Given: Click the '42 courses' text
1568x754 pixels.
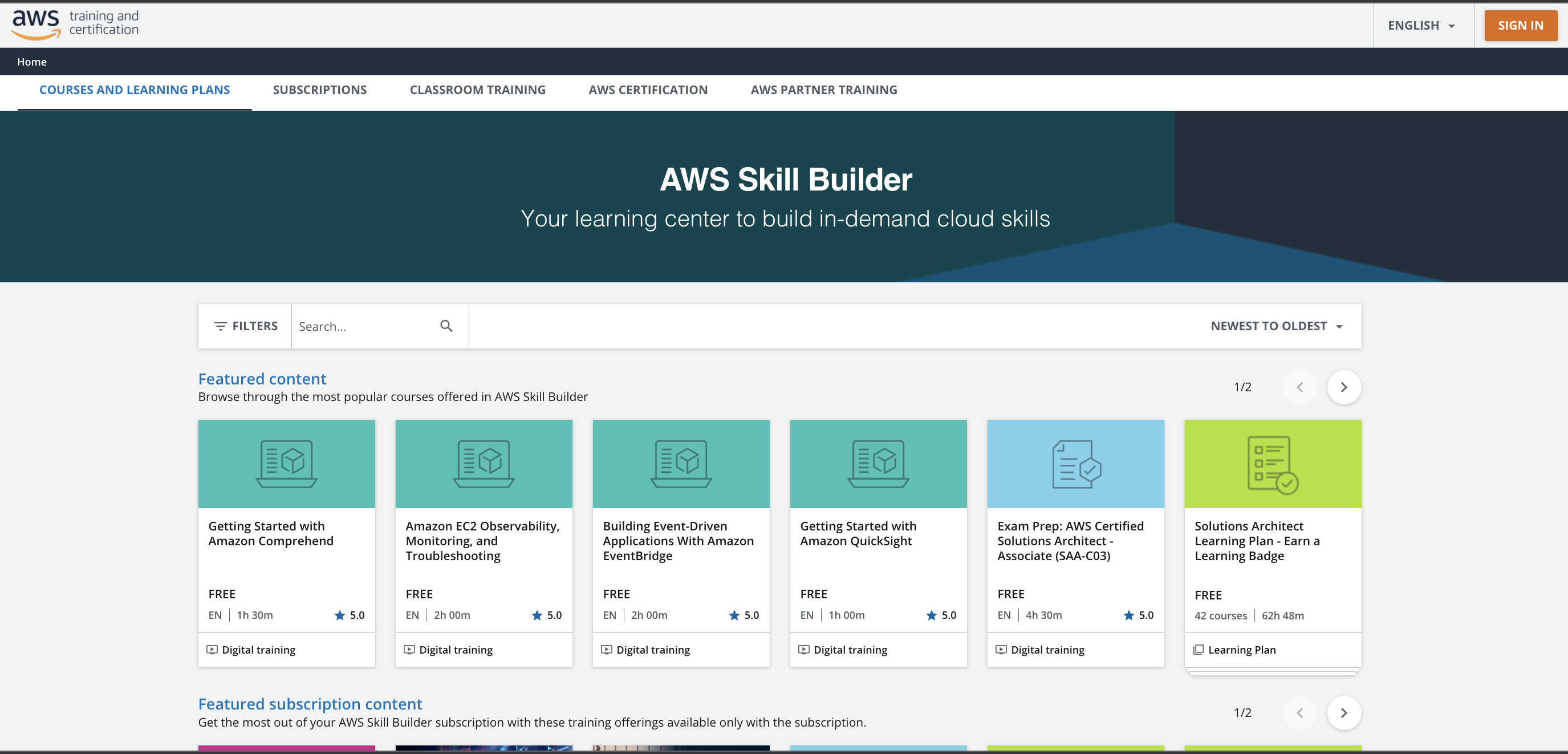Looking at the screenshot, I should click(1220, 616).
